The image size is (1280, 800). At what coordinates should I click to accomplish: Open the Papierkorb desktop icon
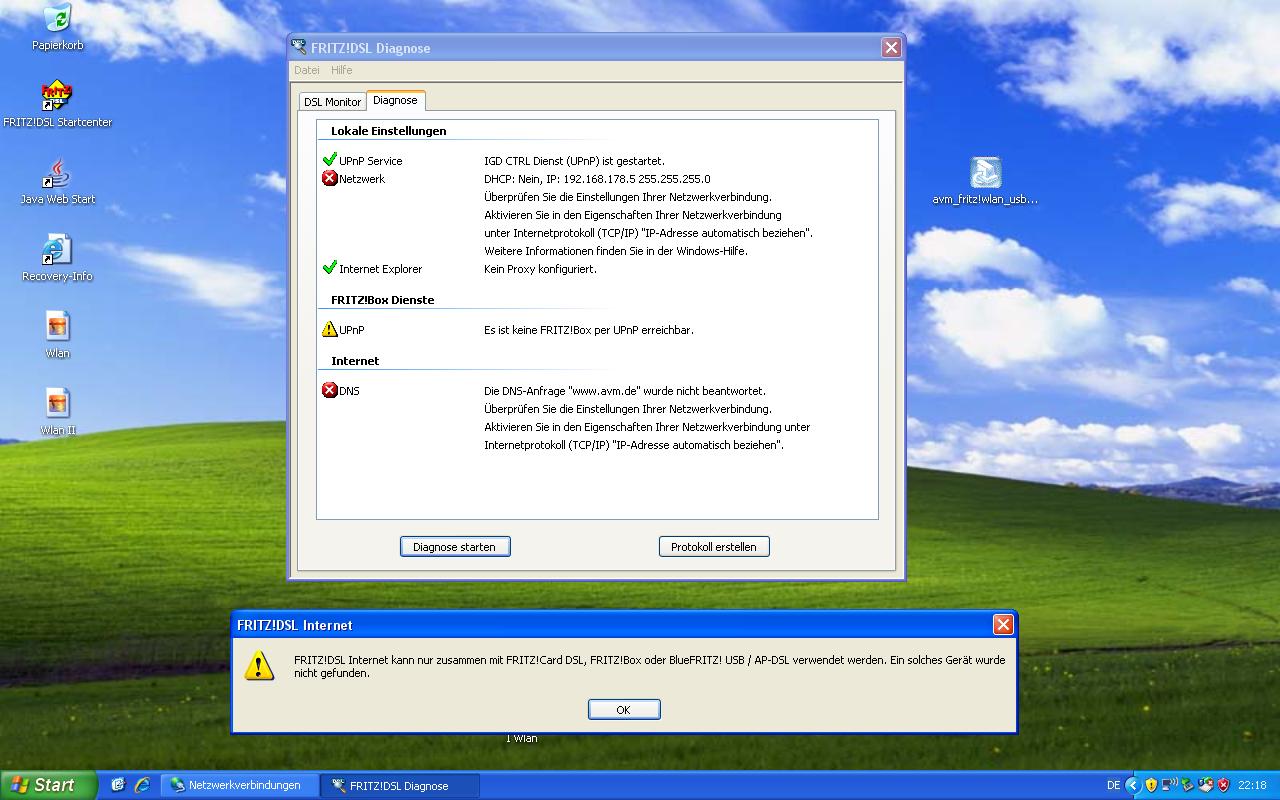pyautogui.click(x=57, y=27)
